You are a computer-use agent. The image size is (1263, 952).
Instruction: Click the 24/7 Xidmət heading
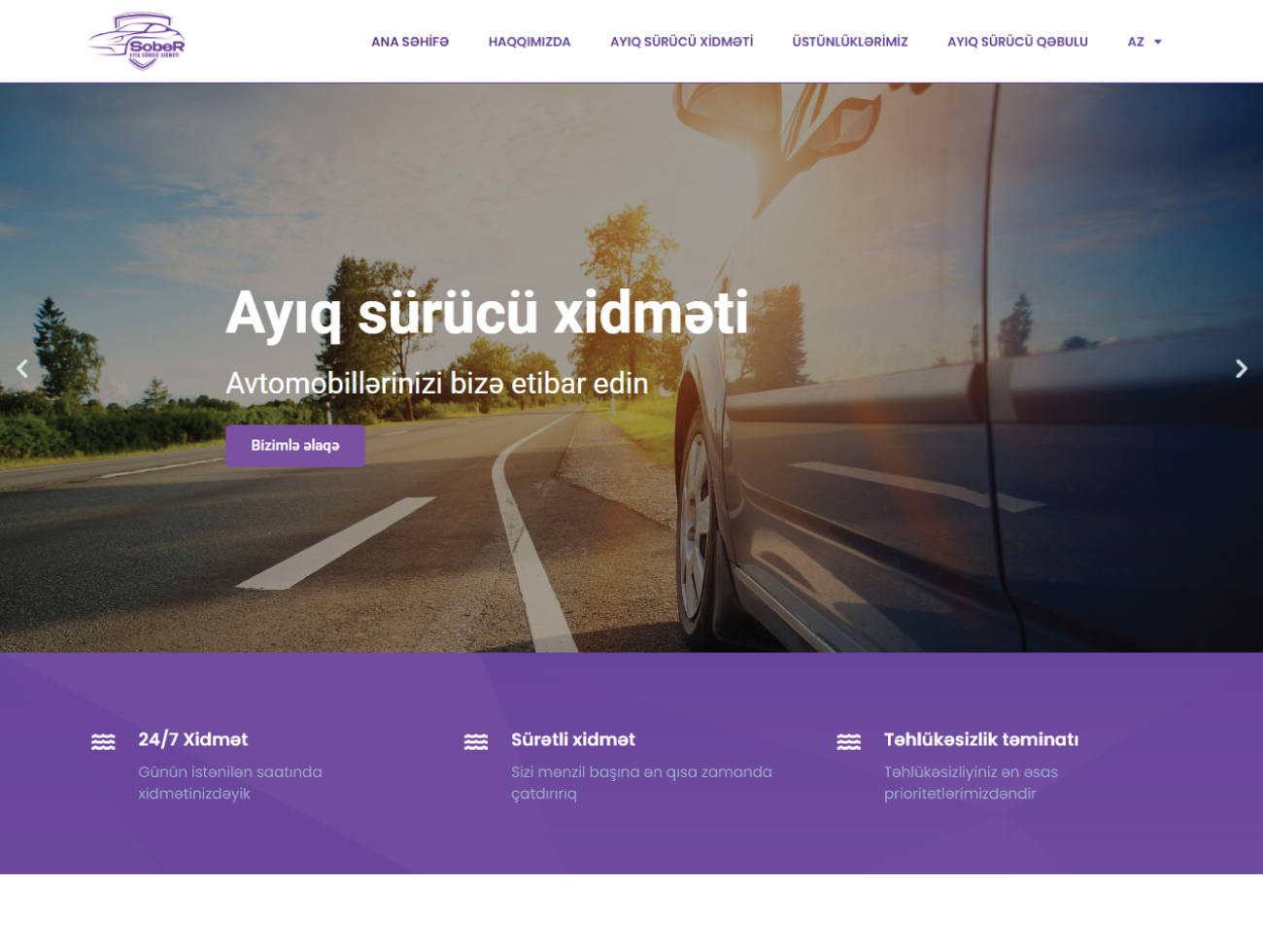(192, 739)
